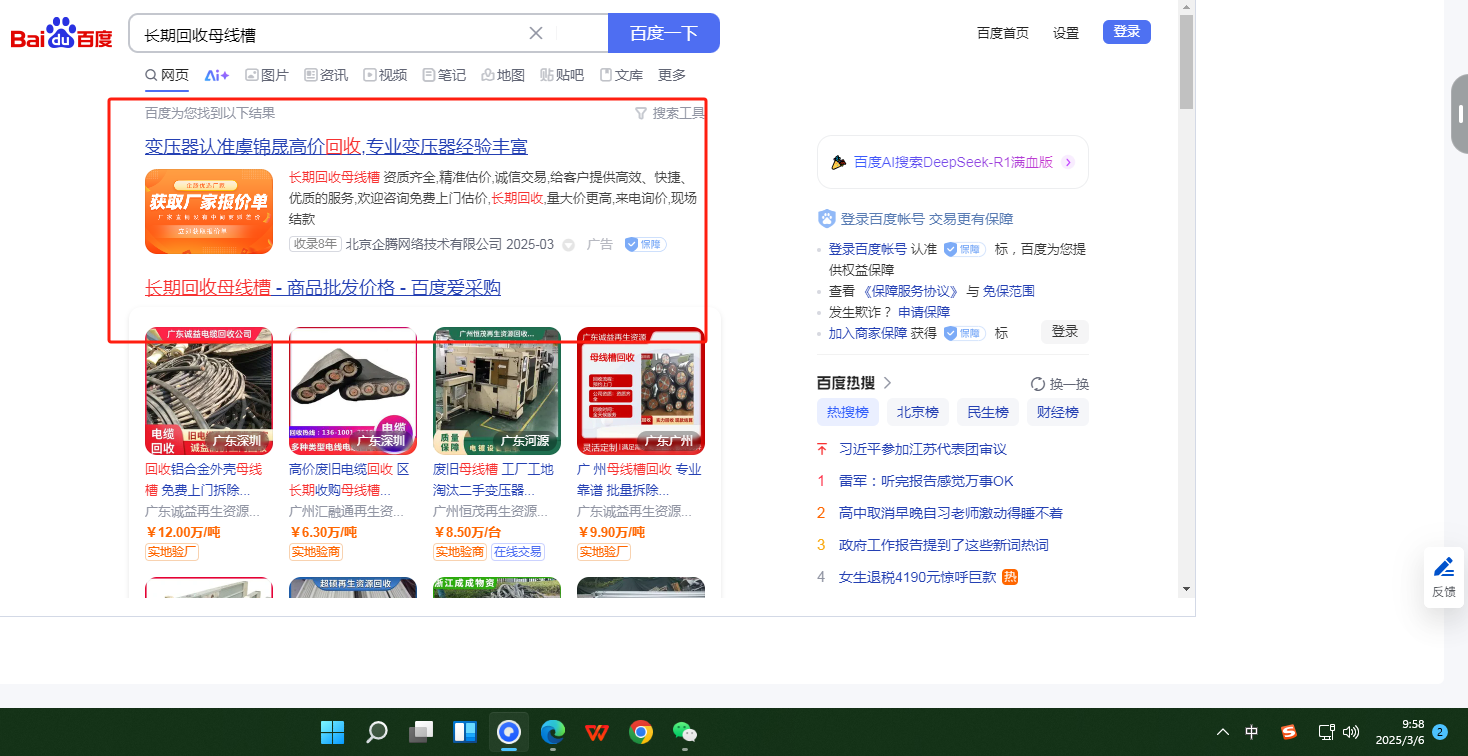Refresh hot searches with 换一换
1468x756 pixels.
(1059, 384)
